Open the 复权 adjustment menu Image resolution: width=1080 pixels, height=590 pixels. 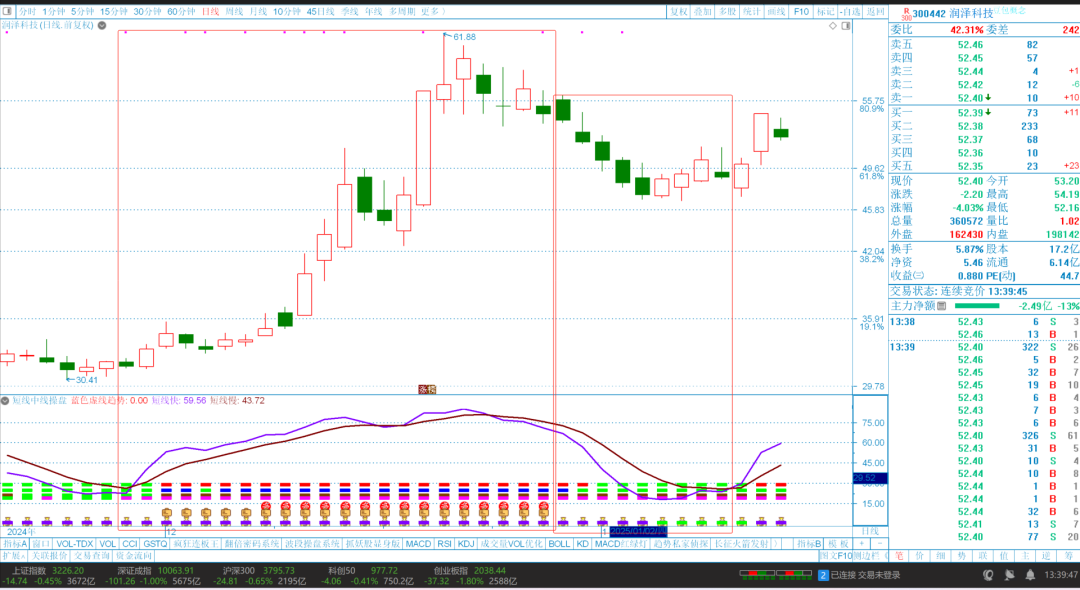click(x=679, y=12)
